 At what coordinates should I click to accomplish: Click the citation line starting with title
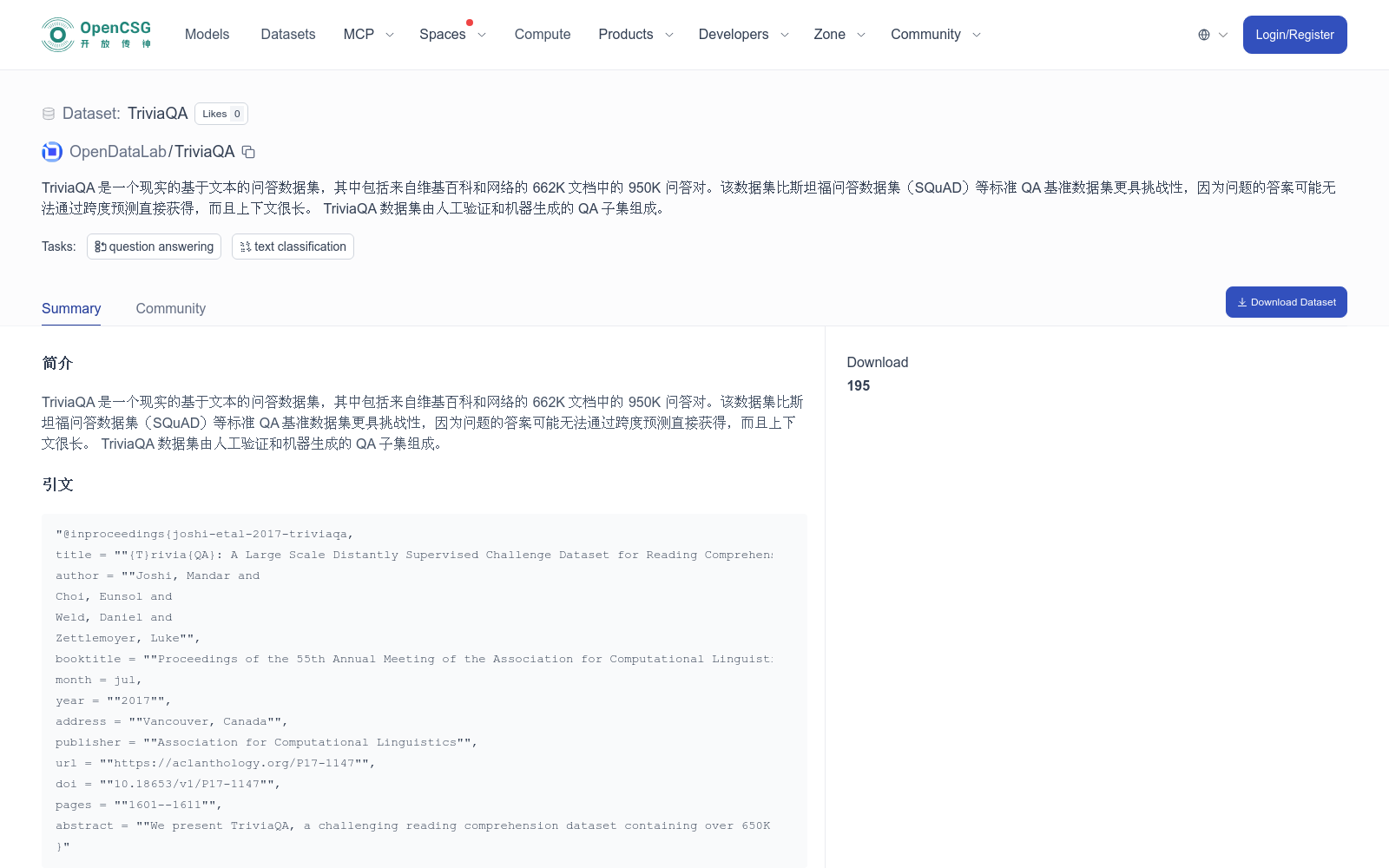tap(414, 555)
